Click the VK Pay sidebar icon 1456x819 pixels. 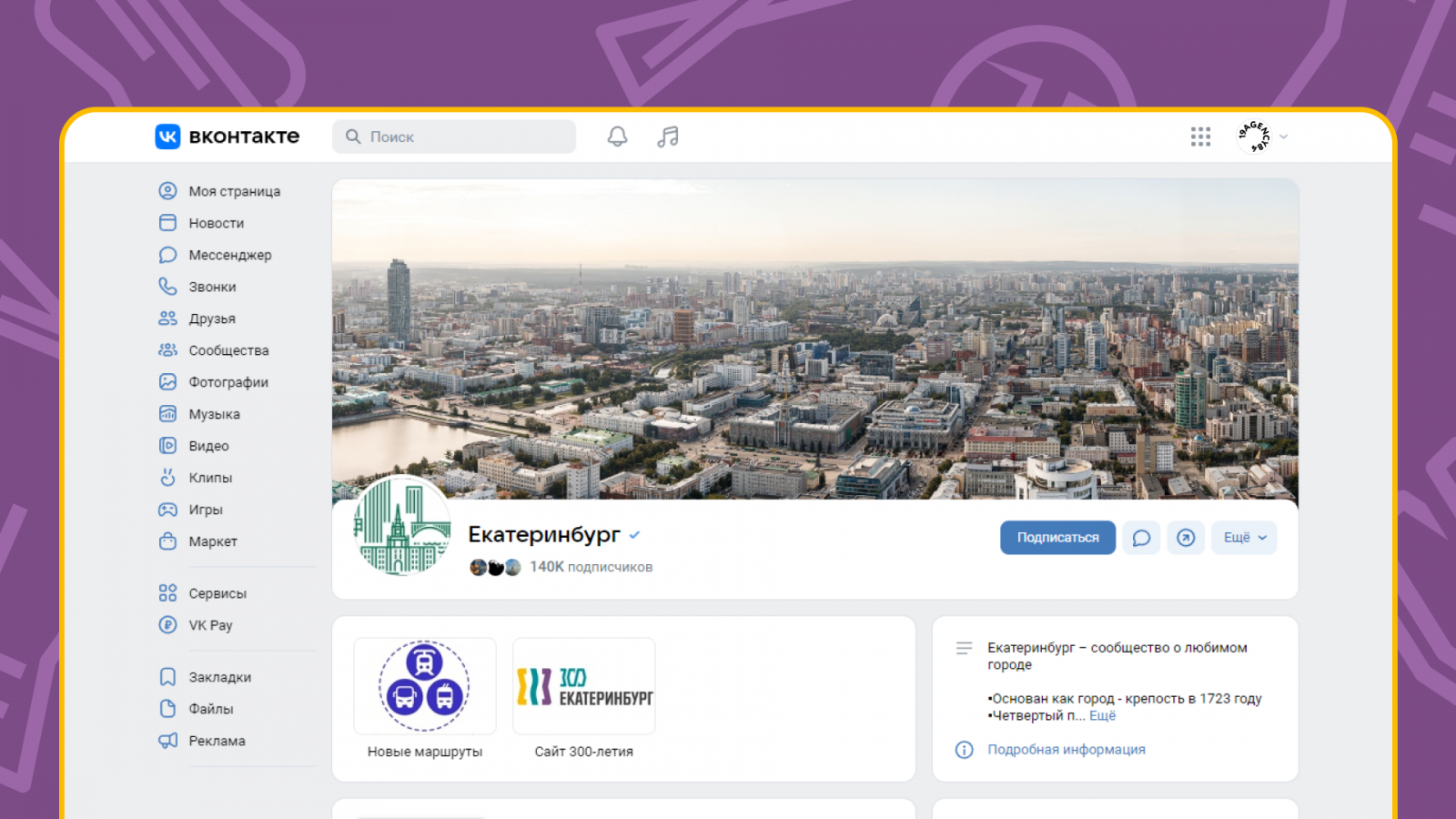tap(167, 625)
